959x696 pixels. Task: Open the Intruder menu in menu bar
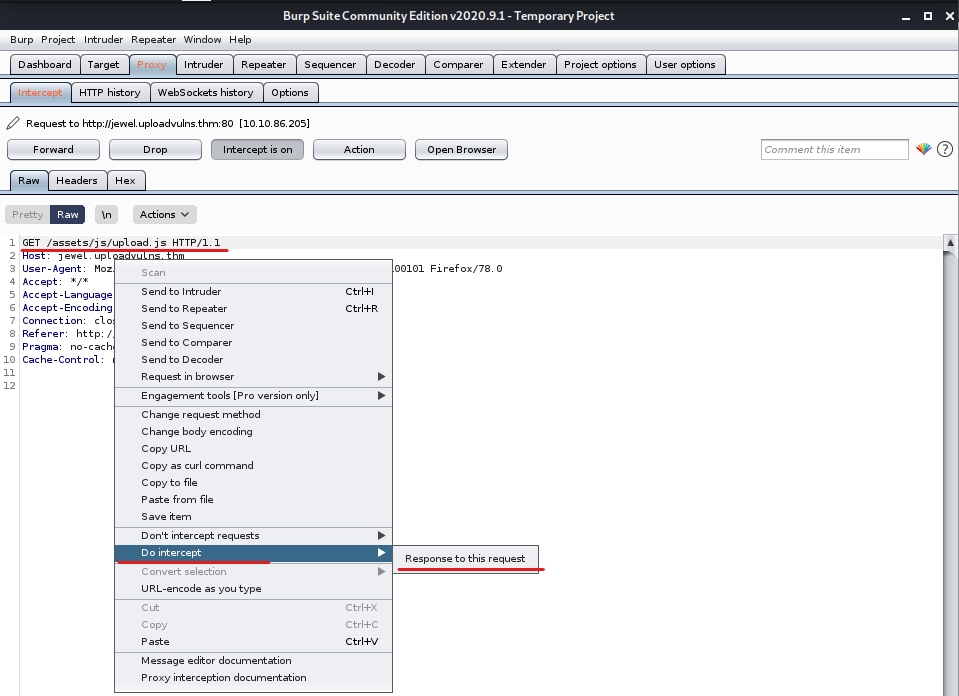(103, 39)
